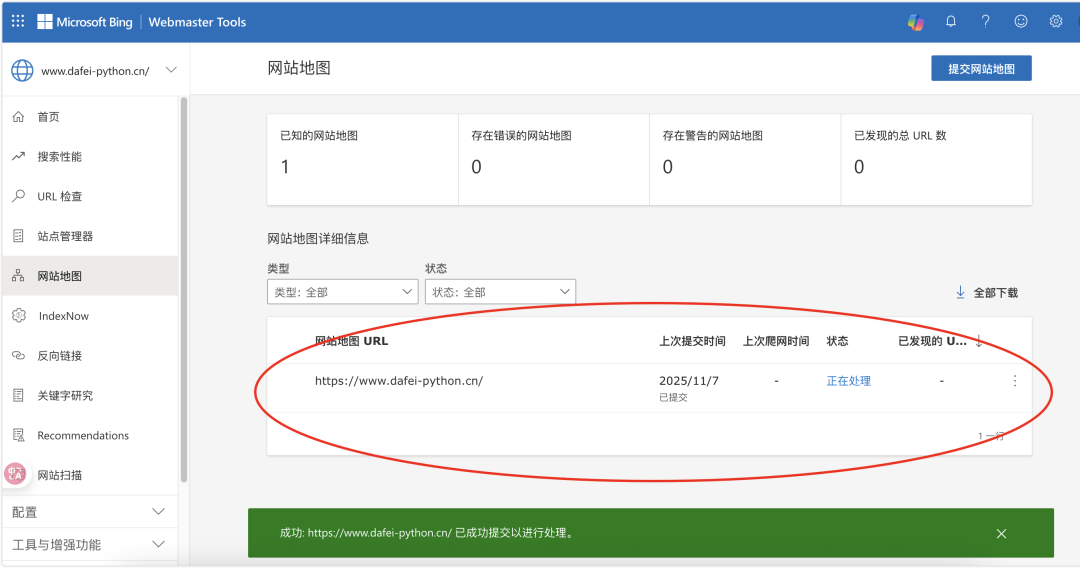Open the row's three-dot more menu

(1015, 381)
